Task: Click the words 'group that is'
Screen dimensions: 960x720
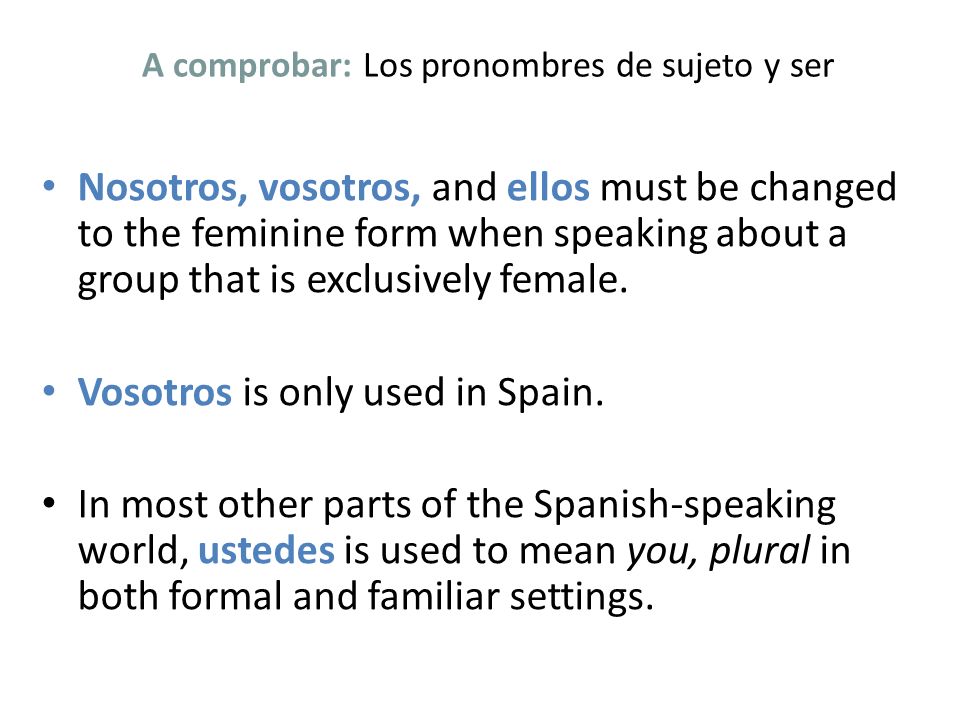Action: tap(186, 281)
